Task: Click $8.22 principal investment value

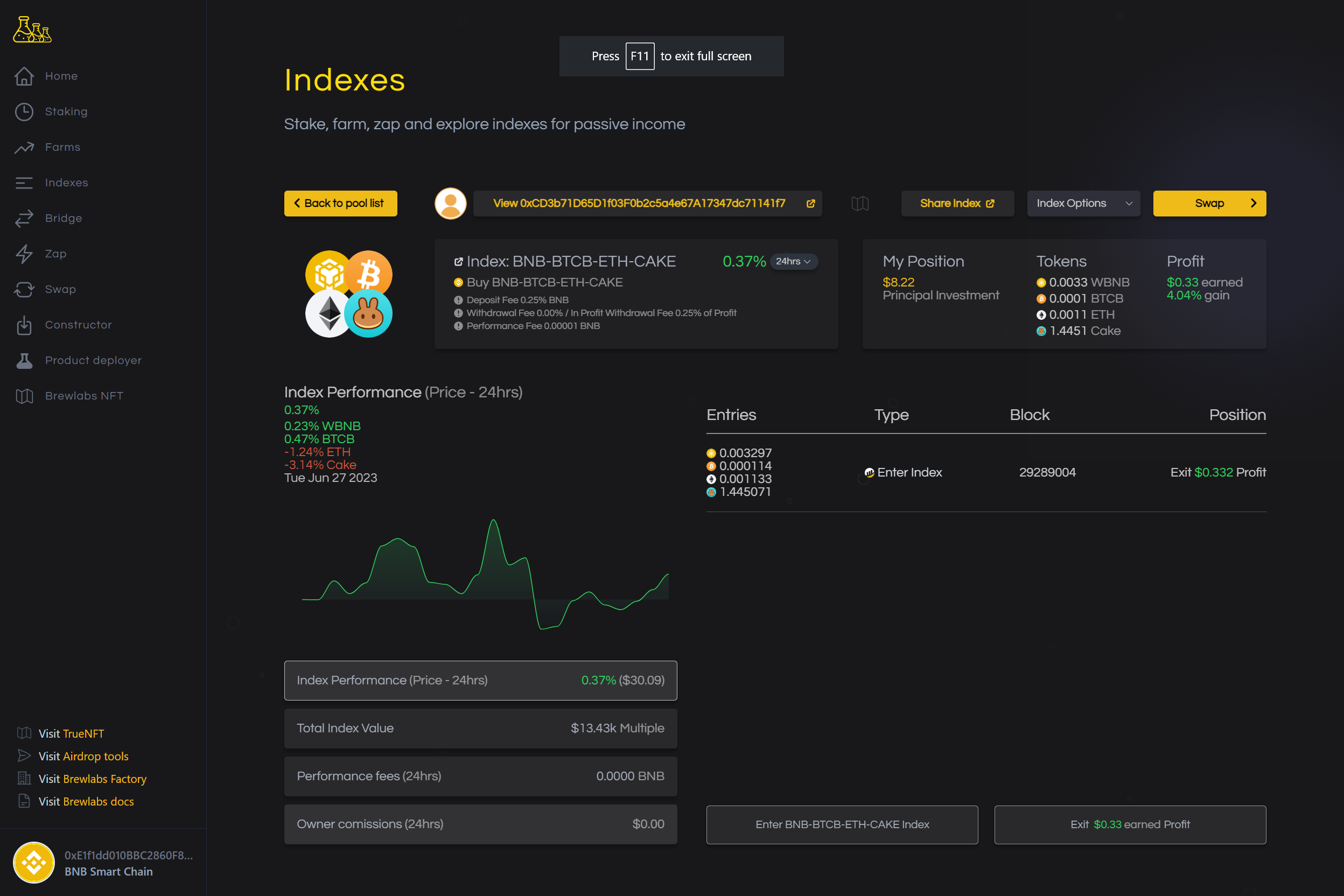Action: 898,282
